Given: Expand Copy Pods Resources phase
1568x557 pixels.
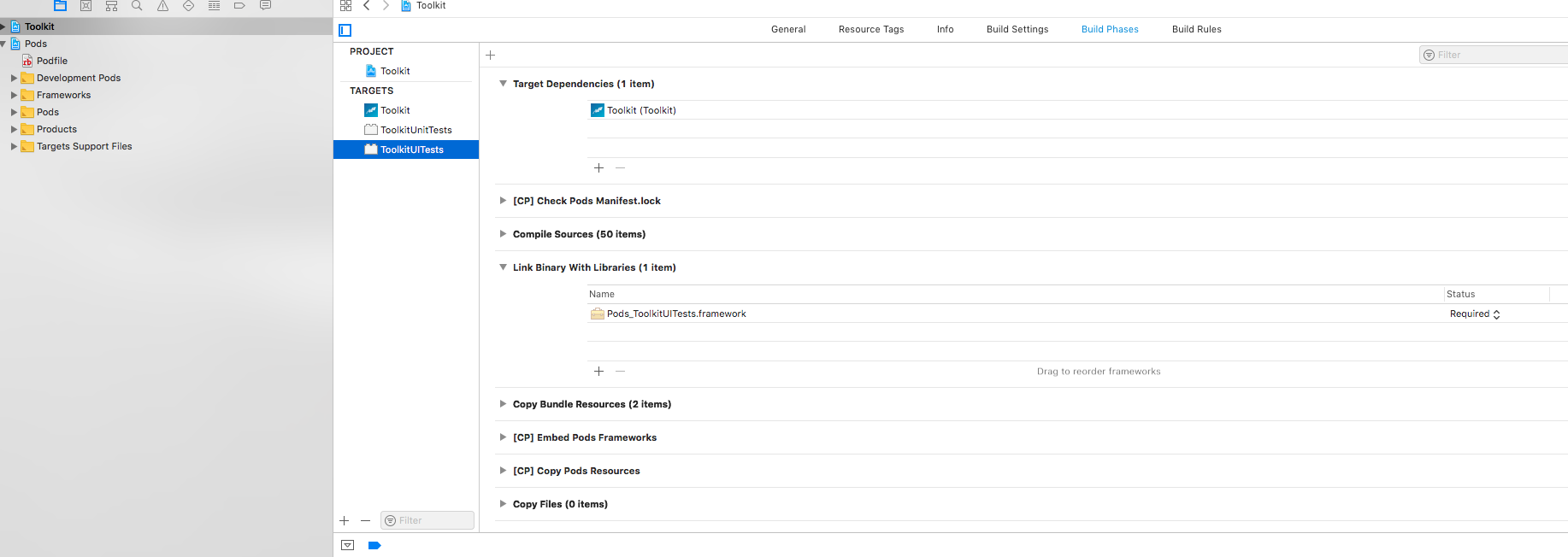Looking at the screenshot, I should click(x=503, y=471).
